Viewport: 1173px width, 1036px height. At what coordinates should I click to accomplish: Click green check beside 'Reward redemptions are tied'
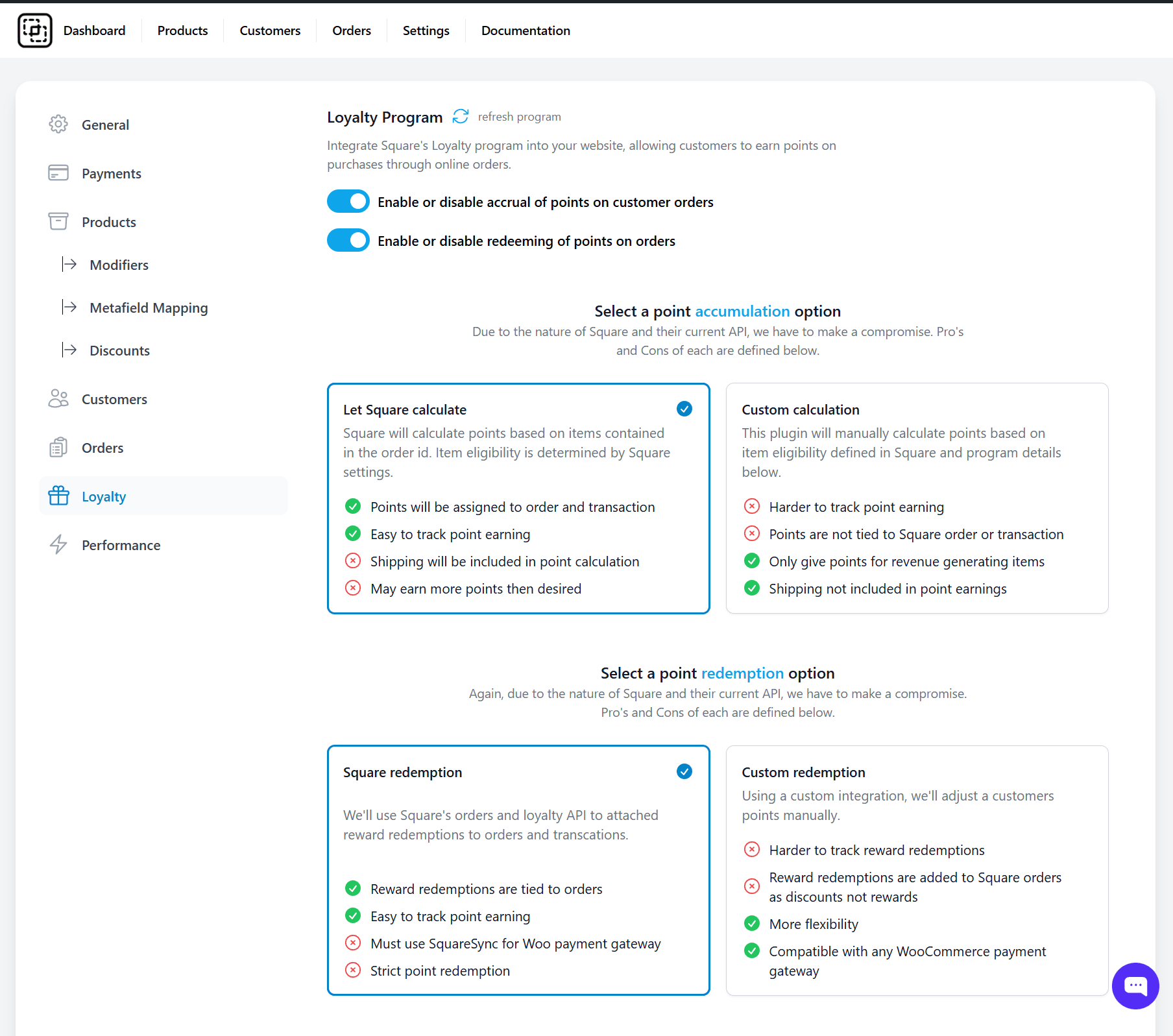click(x=353, y=889)
